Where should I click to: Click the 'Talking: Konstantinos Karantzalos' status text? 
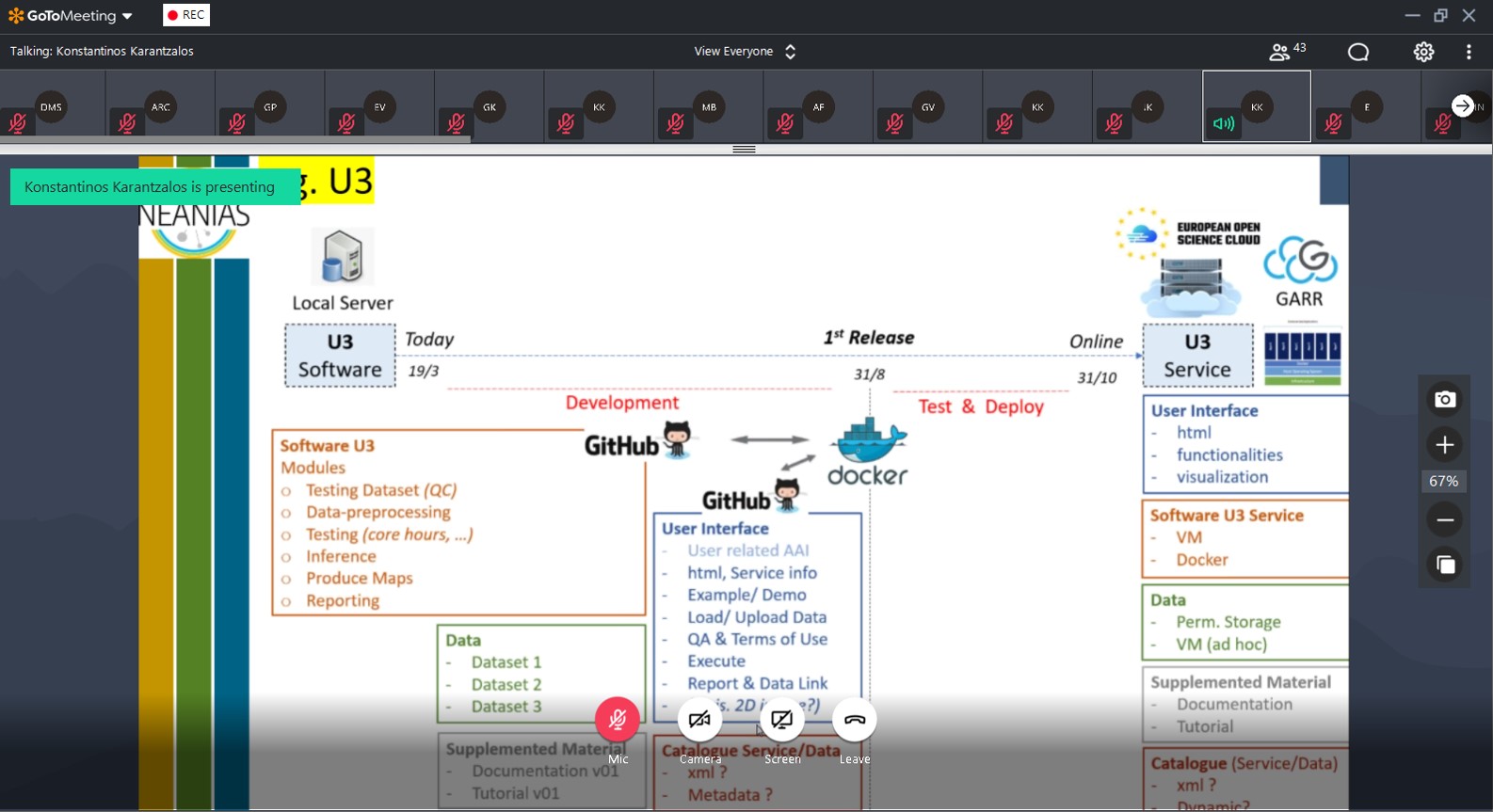pos(102,52)
